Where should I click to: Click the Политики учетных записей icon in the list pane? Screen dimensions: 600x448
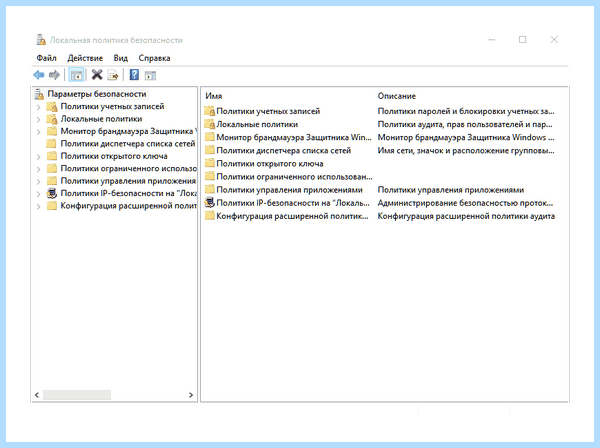pyautogui.click(x=209, y=111)
